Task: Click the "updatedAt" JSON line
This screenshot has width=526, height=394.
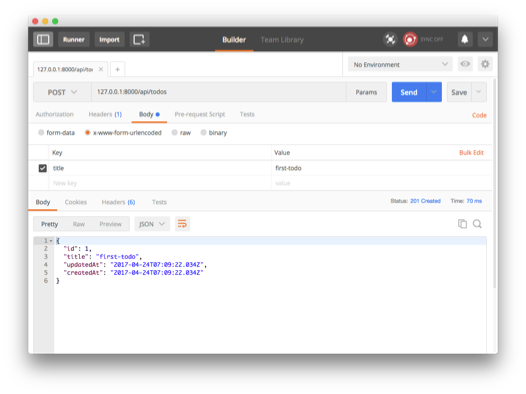Action: click(x=135, y=265)
